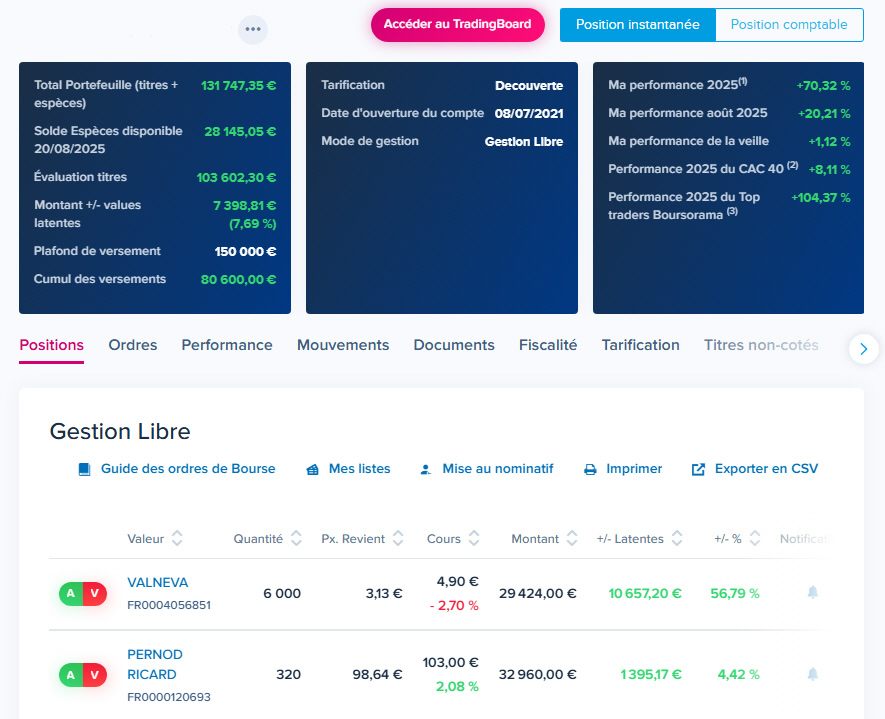
Task: Open Guide des ordres de Bourse via its book icon
Action: click(84, 468)
